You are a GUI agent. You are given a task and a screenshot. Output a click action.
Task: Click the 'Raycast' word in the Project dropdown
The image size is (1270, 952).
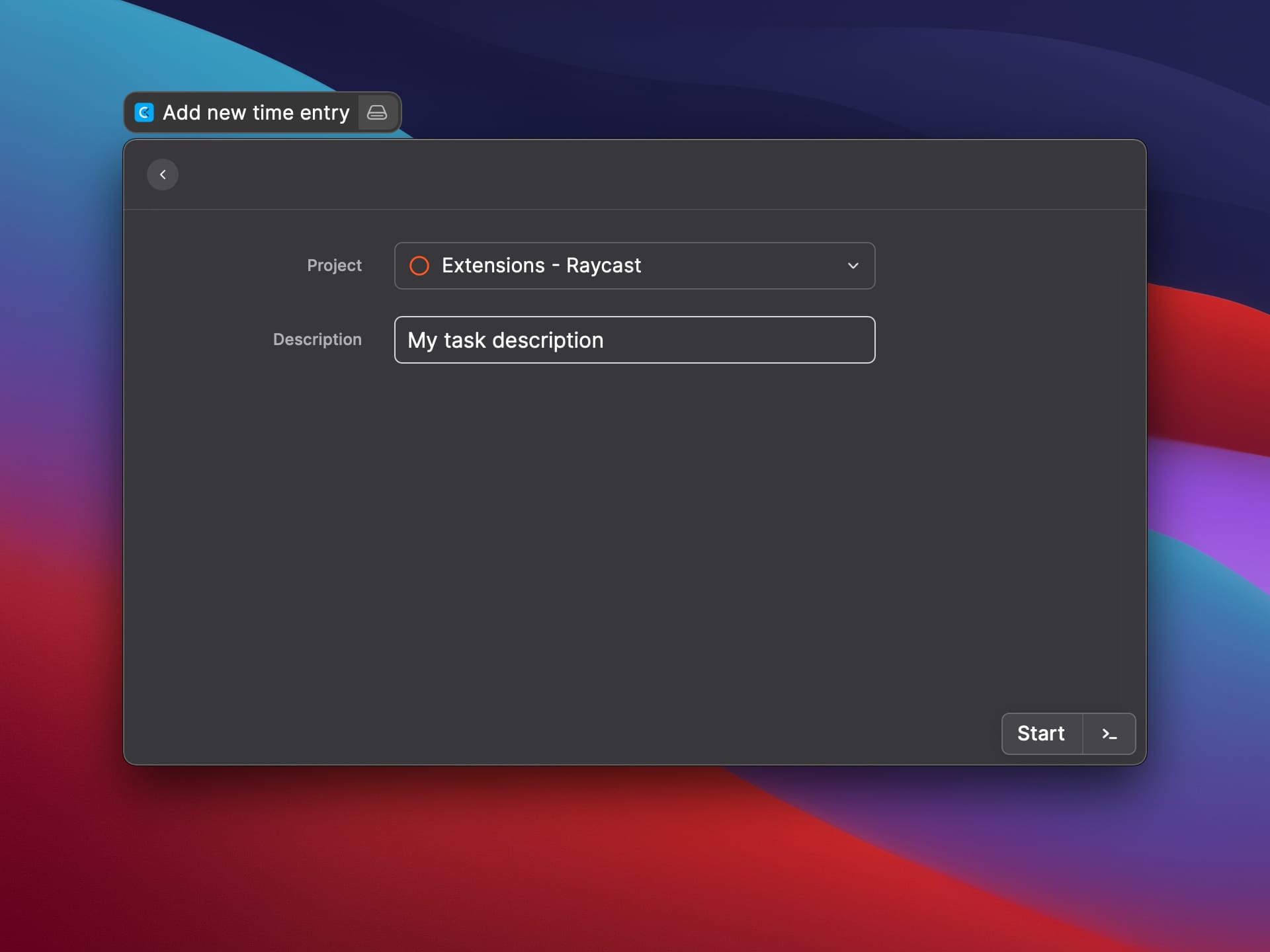[x=603, y=266]
